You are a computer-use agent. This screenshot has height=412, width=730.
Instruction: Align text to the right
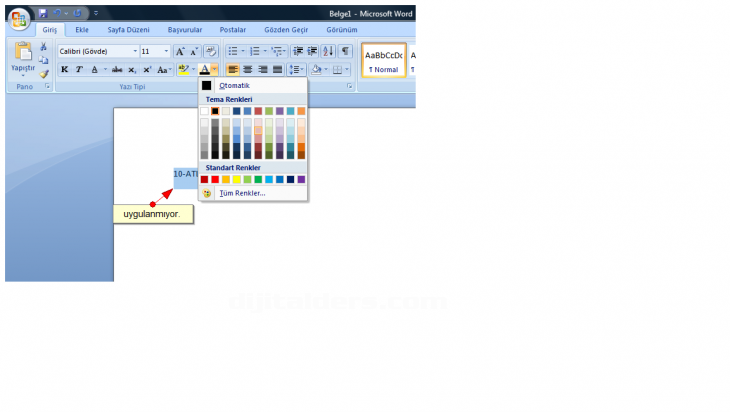click(x=263, y=69)
